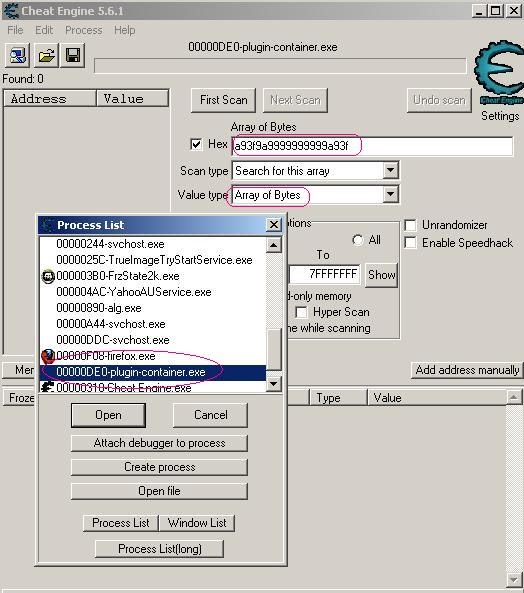Click the scan progress bar

280,65
